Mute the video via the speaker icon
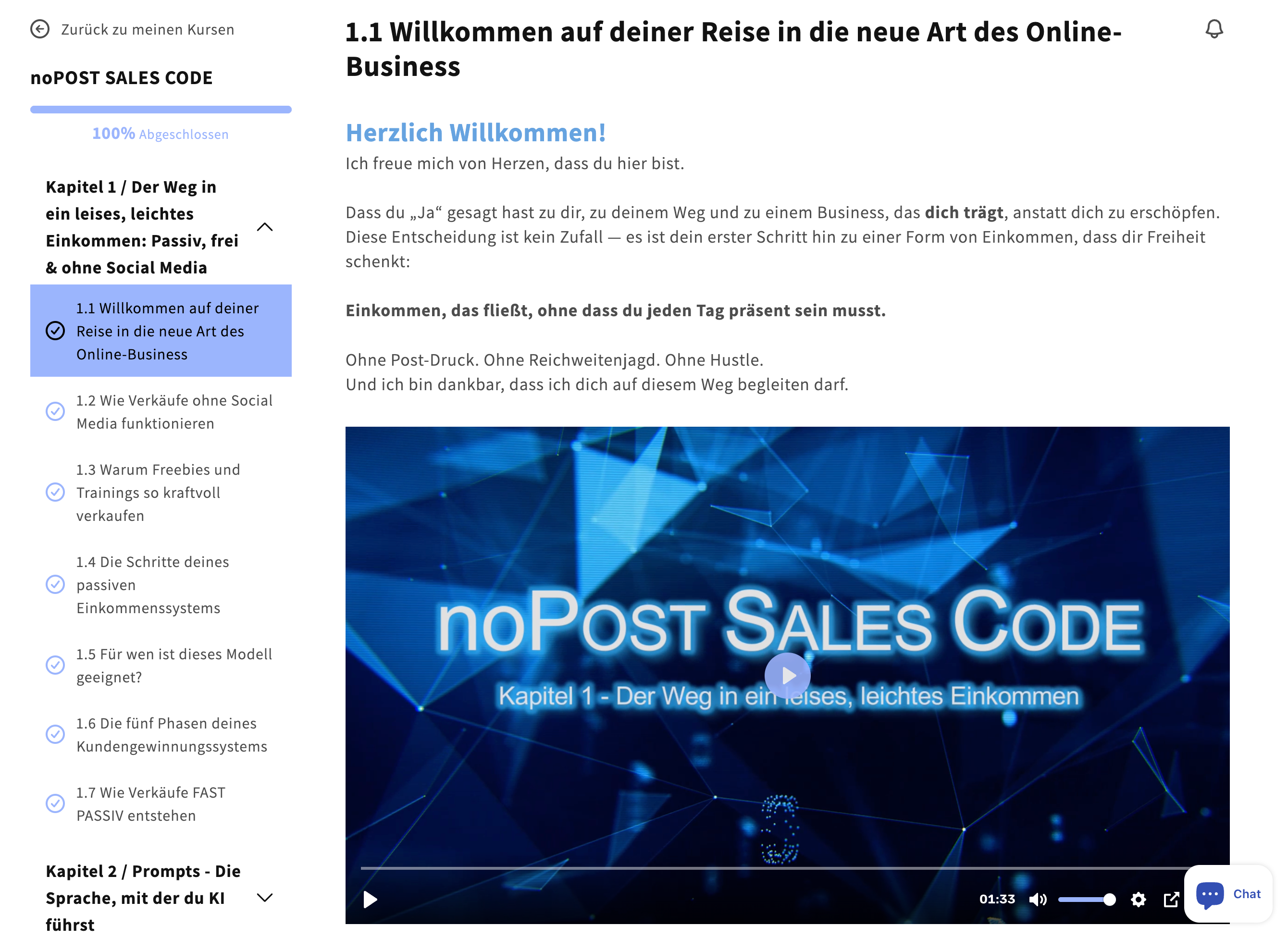Image resolution: width=1288 pixels, height=938 pixels. [x=1039, y=900]
